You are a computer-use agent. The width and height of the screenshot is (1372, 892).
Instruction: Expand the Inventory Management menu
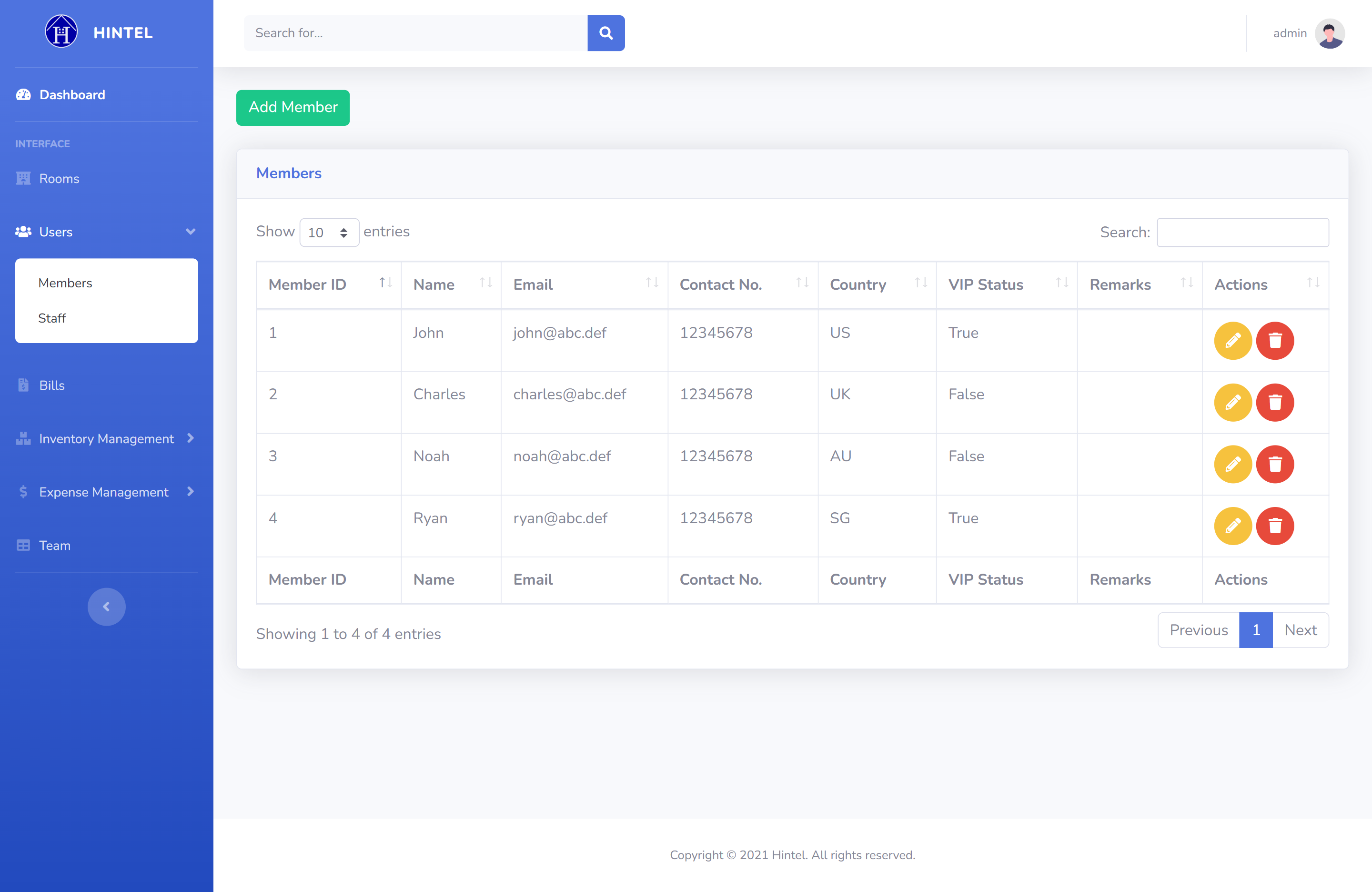(106, 438)
